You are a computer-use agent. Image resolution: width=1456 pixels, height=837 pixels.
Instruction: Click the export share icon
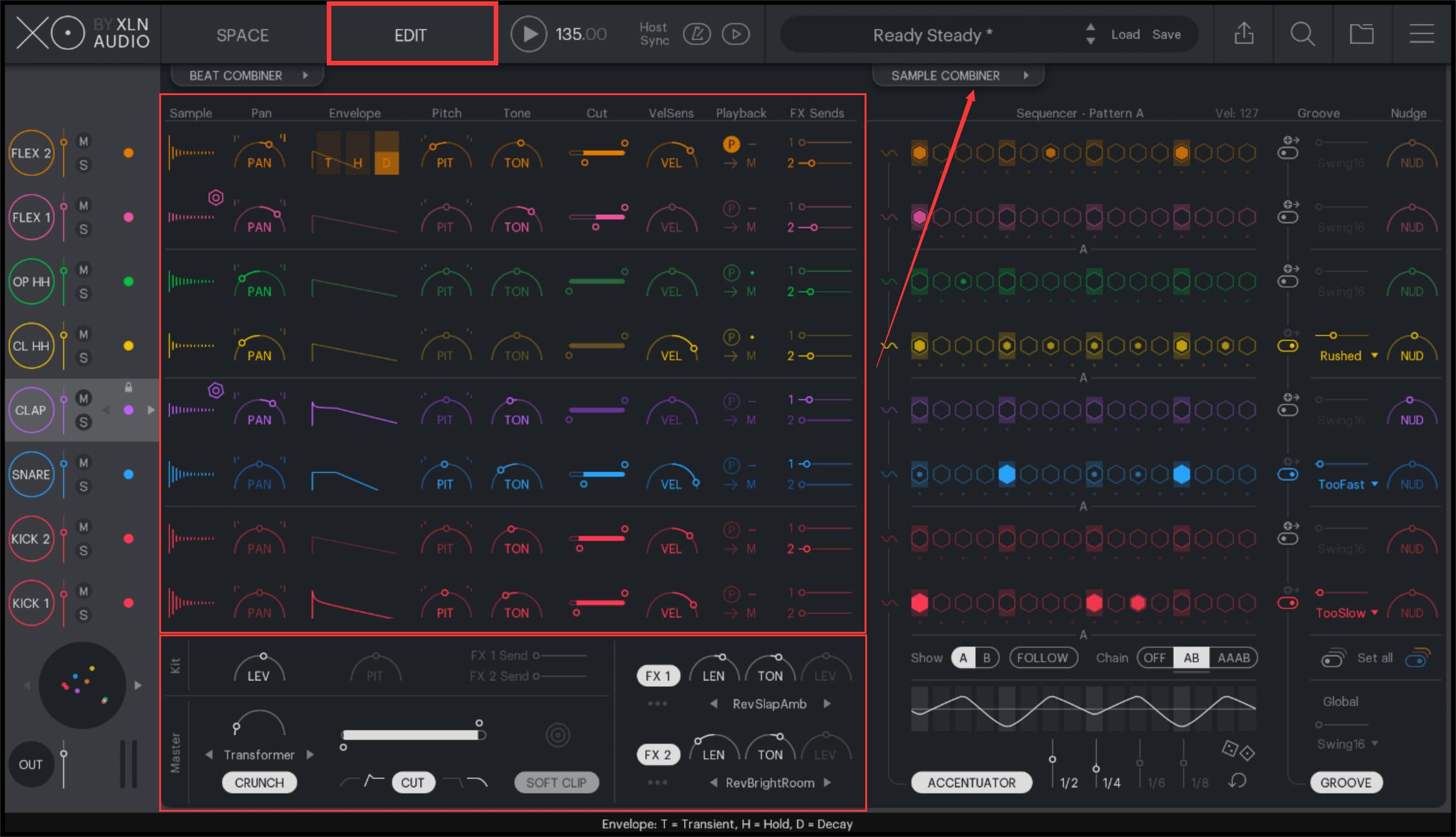(x=1244, y=34)
